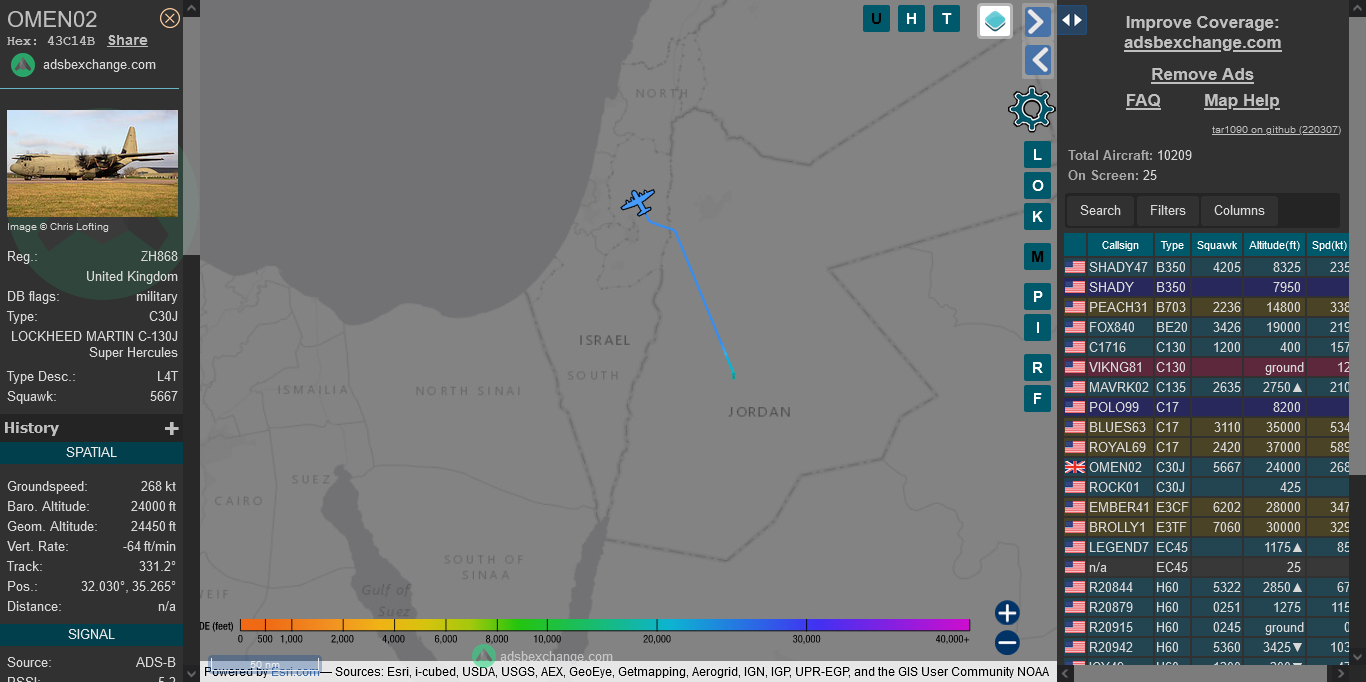Open the Map Help link

pos(1241,100)
